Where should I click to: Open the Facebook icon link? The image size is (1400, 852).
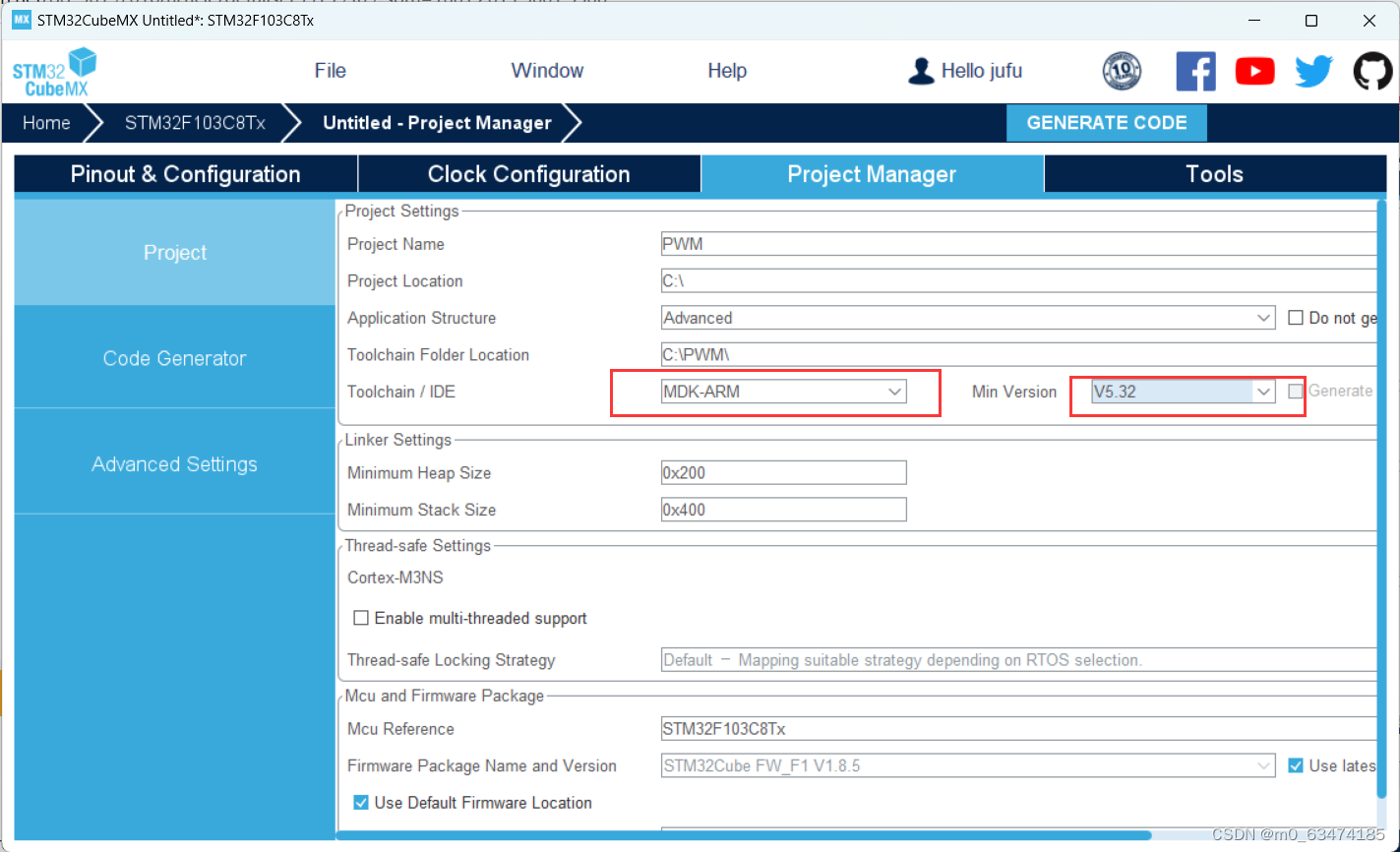click(x=1195, y=71)
